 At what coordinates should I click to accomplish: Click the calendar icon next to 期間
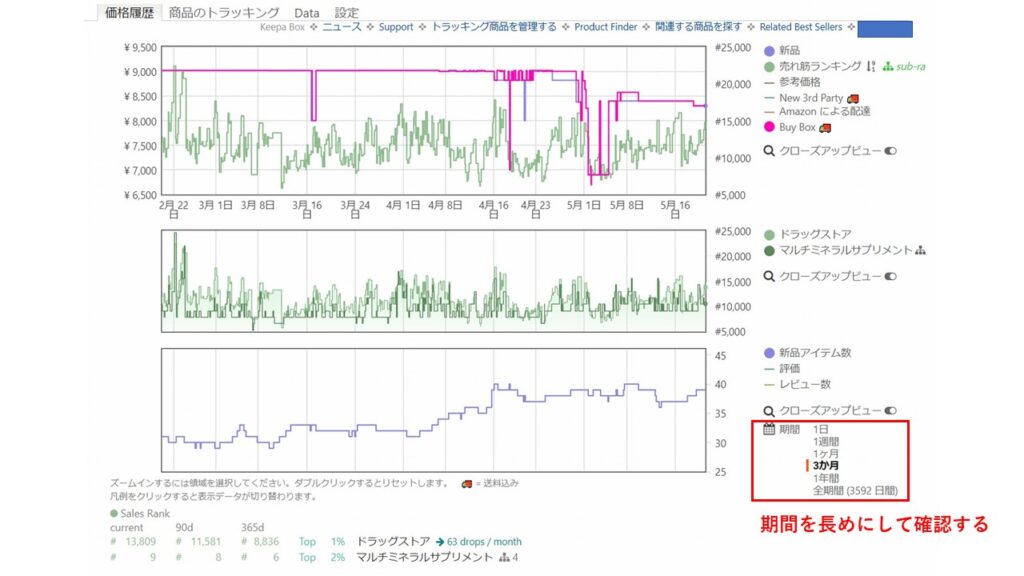(x=769, y=429)
